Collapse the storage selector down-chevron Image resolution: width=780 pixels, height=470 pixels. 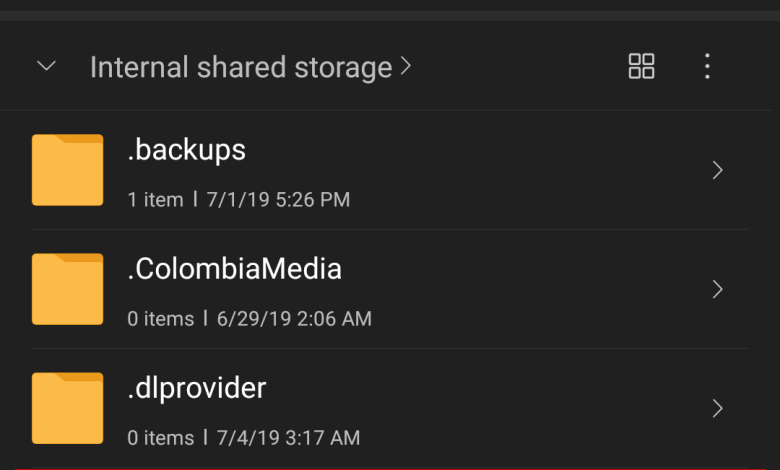point(46,67)
